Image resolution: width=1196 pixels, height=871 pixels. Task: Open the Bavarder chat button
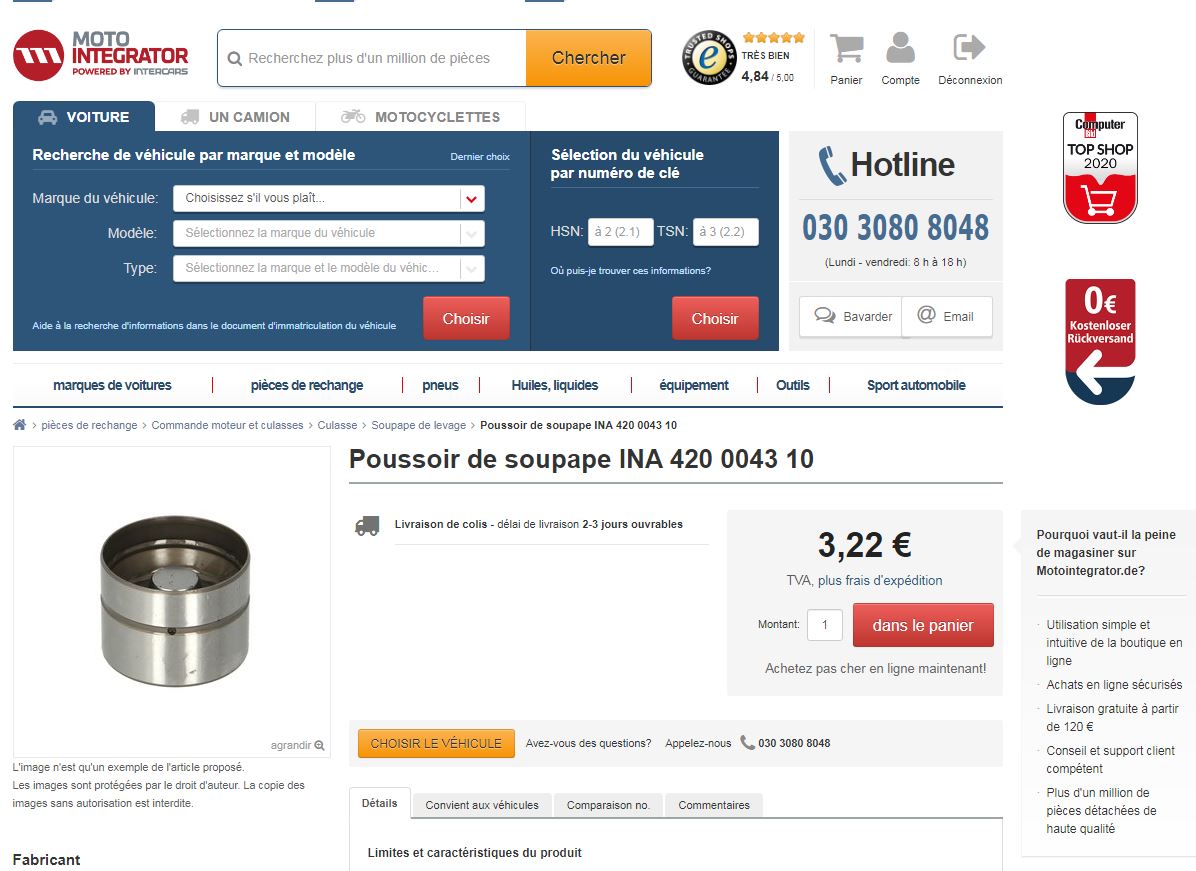tap(851, 317)
